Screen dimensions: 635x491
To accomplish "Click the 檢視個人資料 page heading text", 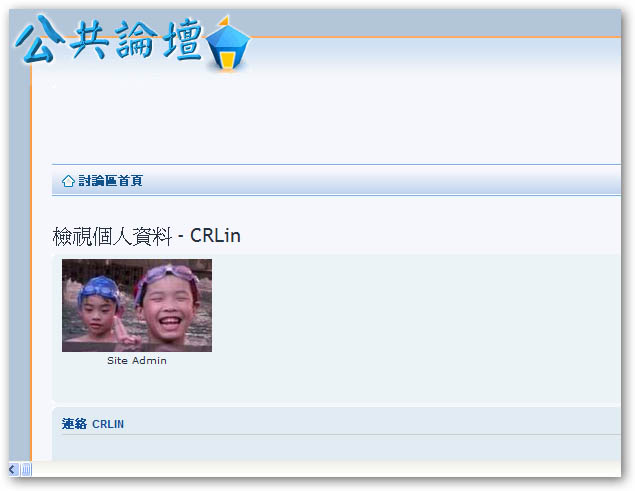I will pyautogui.click(x=112, y=236).
